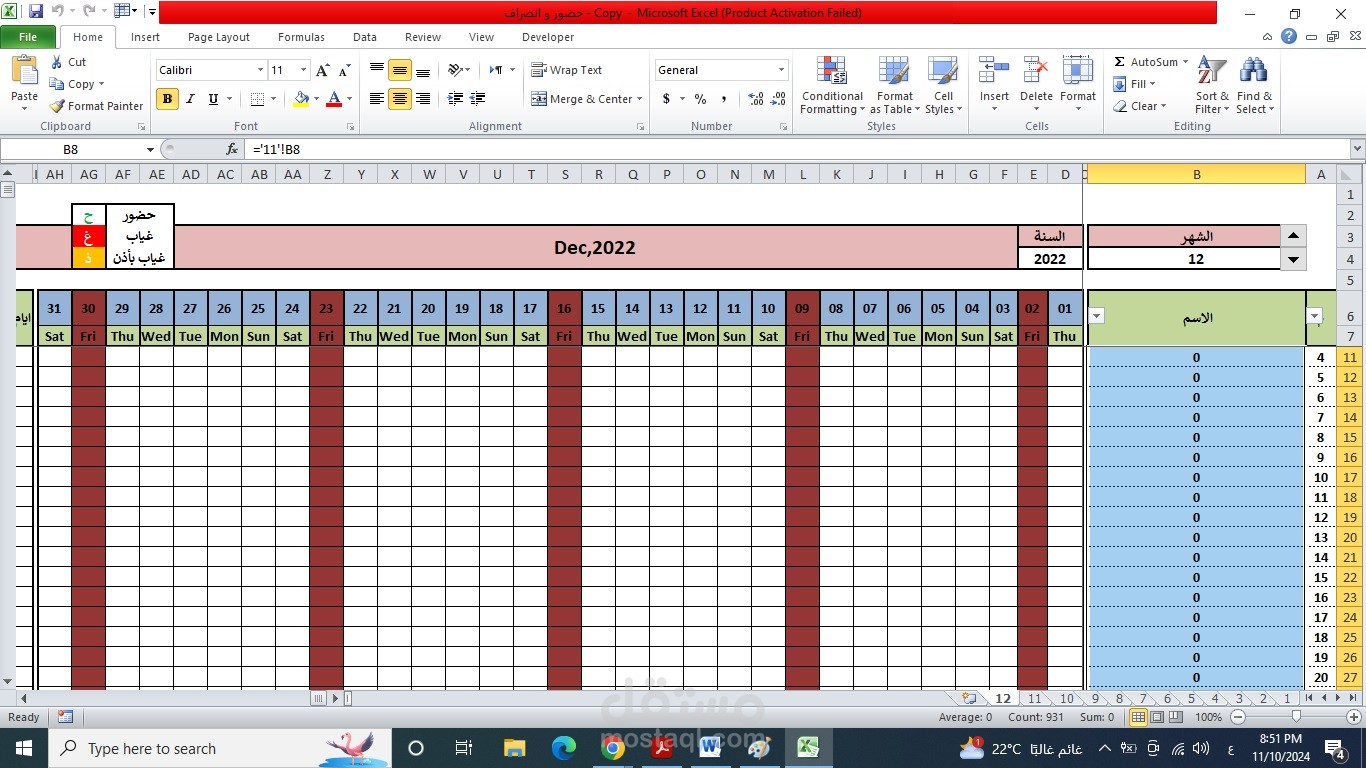Screen dimensions: 1366x768
Task: Open Find & Select menu
Action: (1255, 86)
